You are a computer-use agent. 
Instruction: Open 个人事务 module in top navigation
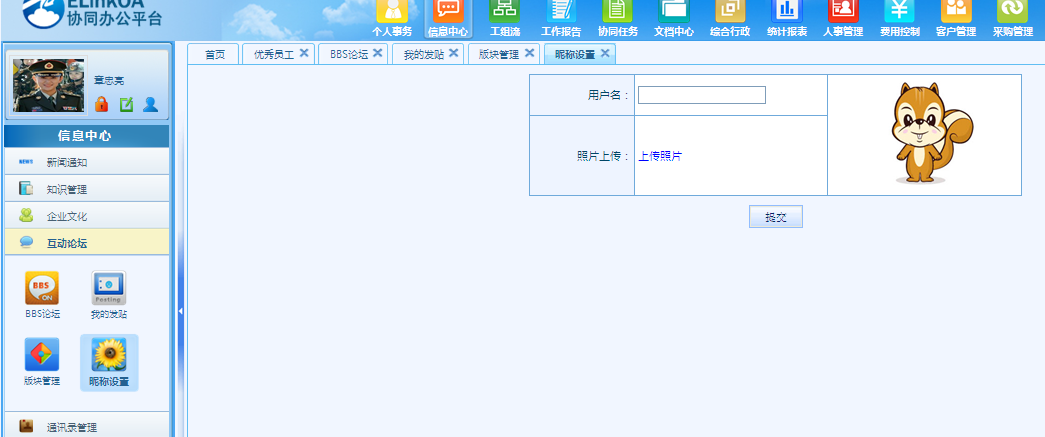392,19
